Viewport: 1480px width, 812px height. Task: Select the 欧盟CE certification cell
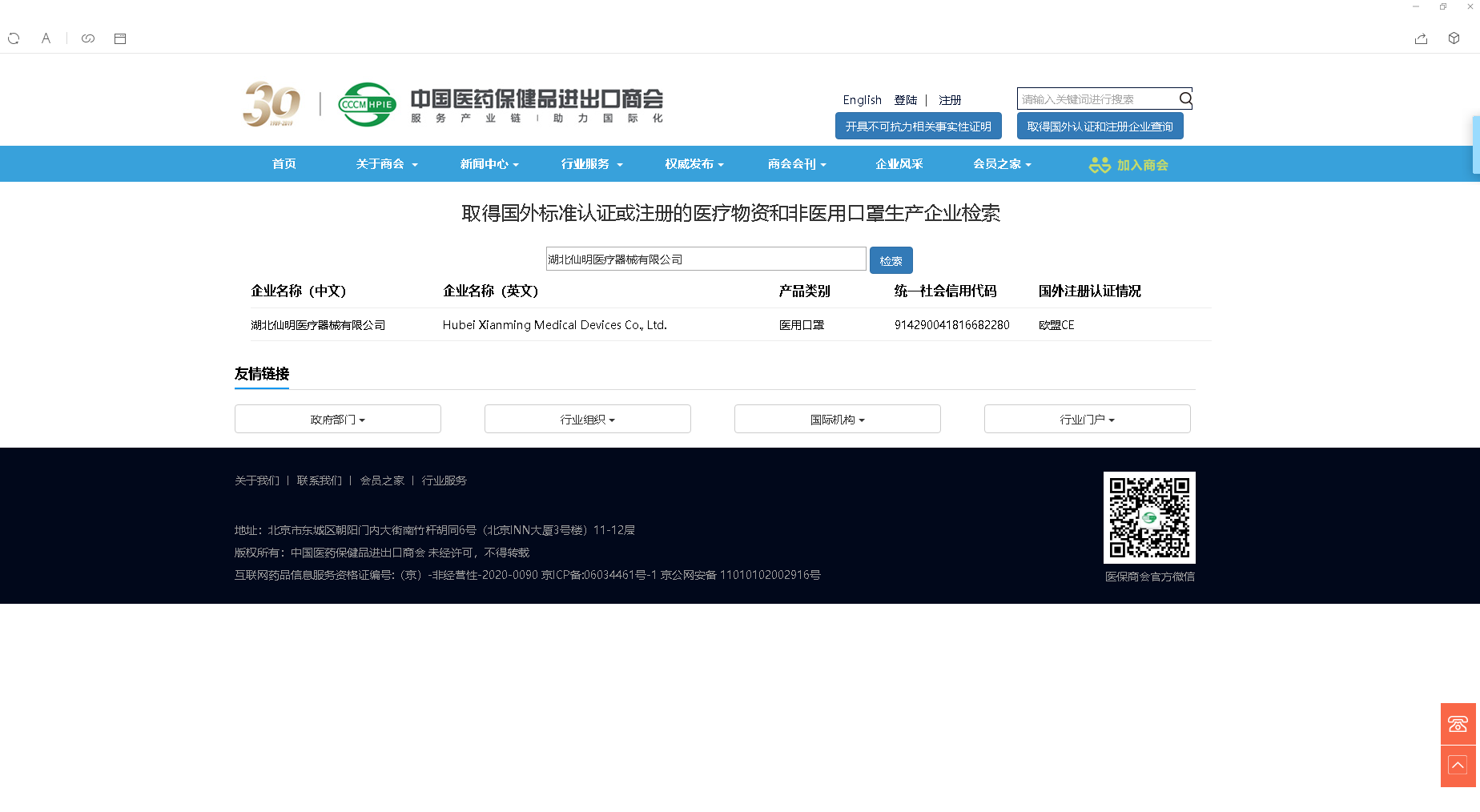[x=1056, y=325]
